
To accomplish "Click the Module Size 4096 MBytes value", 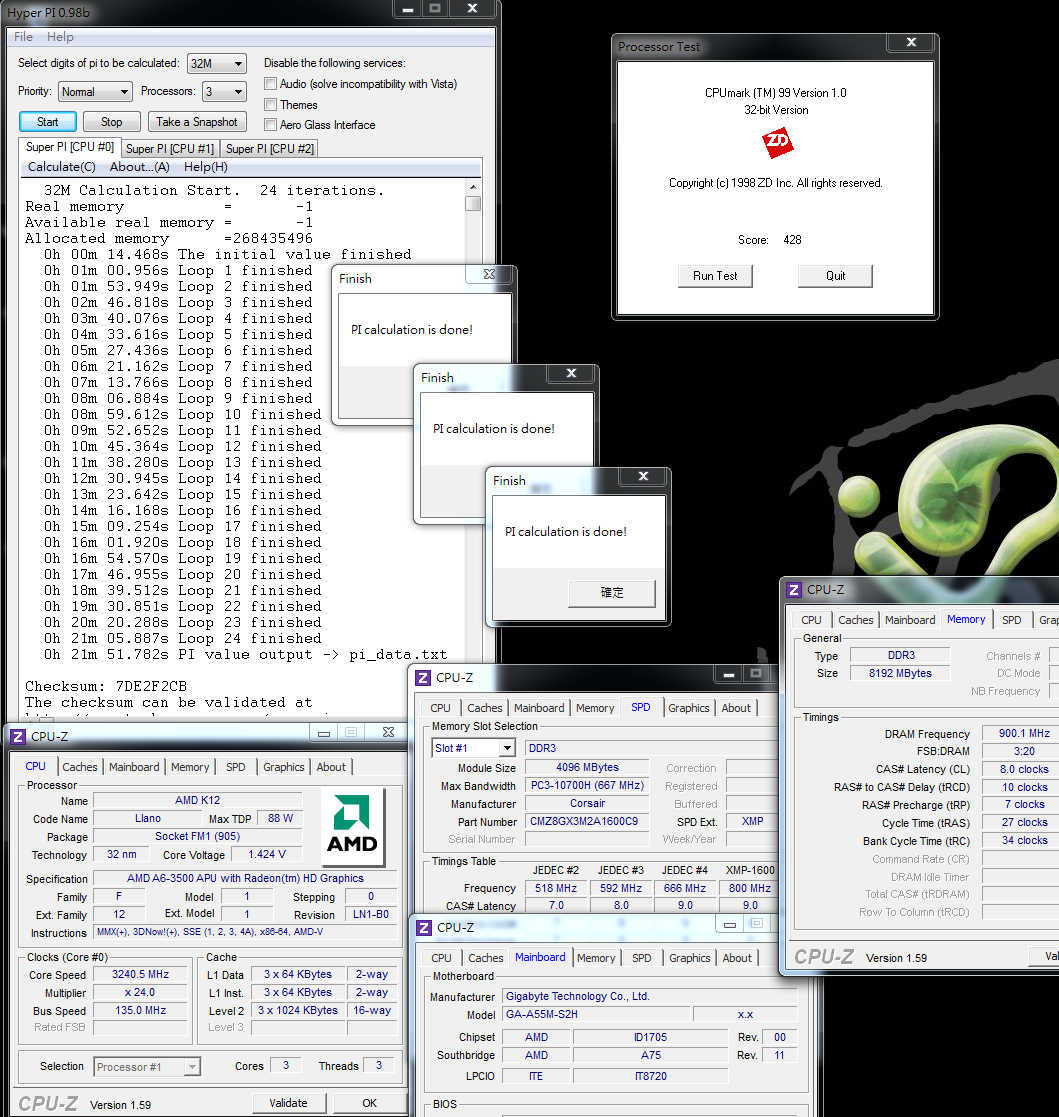I will click(587, 768).
